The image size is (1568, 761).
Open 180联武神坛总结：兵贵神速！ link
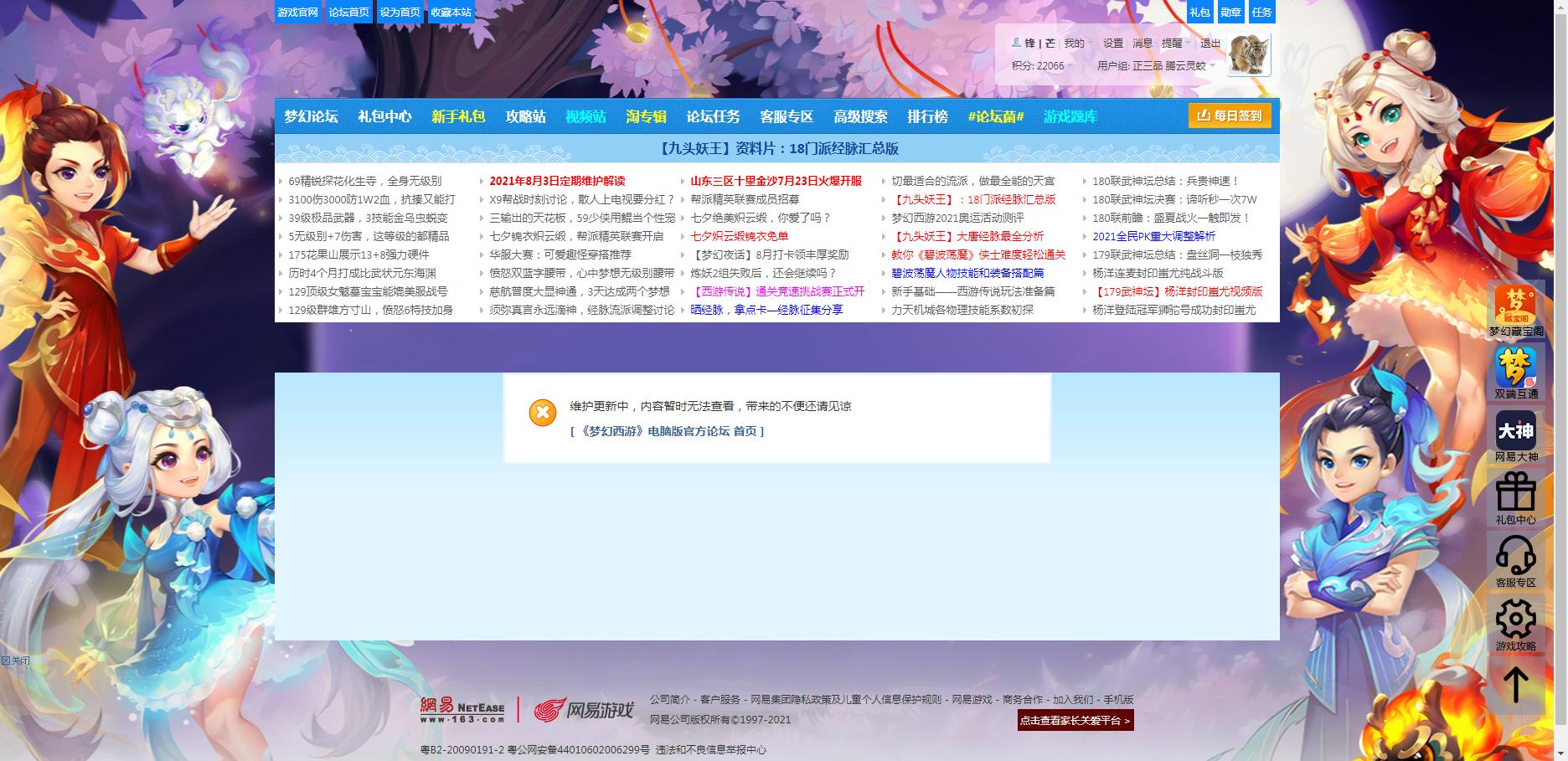(1165, 181)
